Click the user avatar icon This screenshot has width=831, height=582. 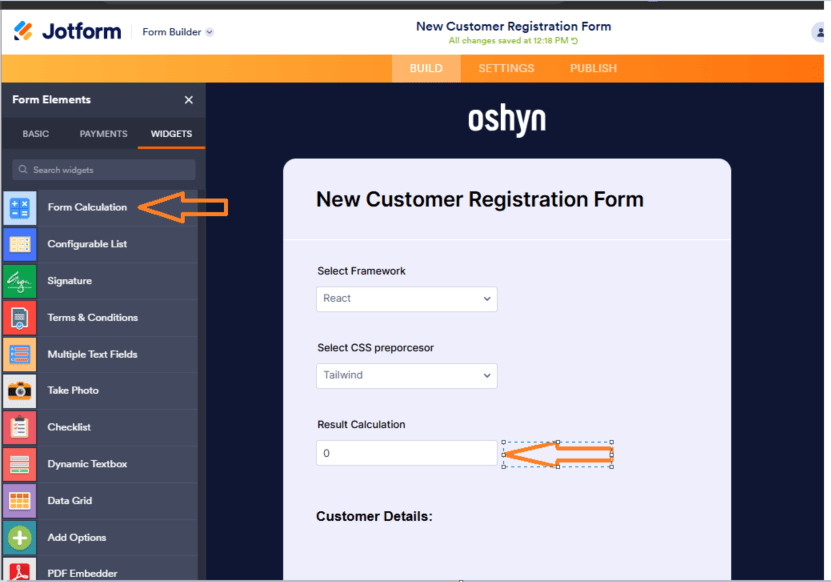(819, 32)
